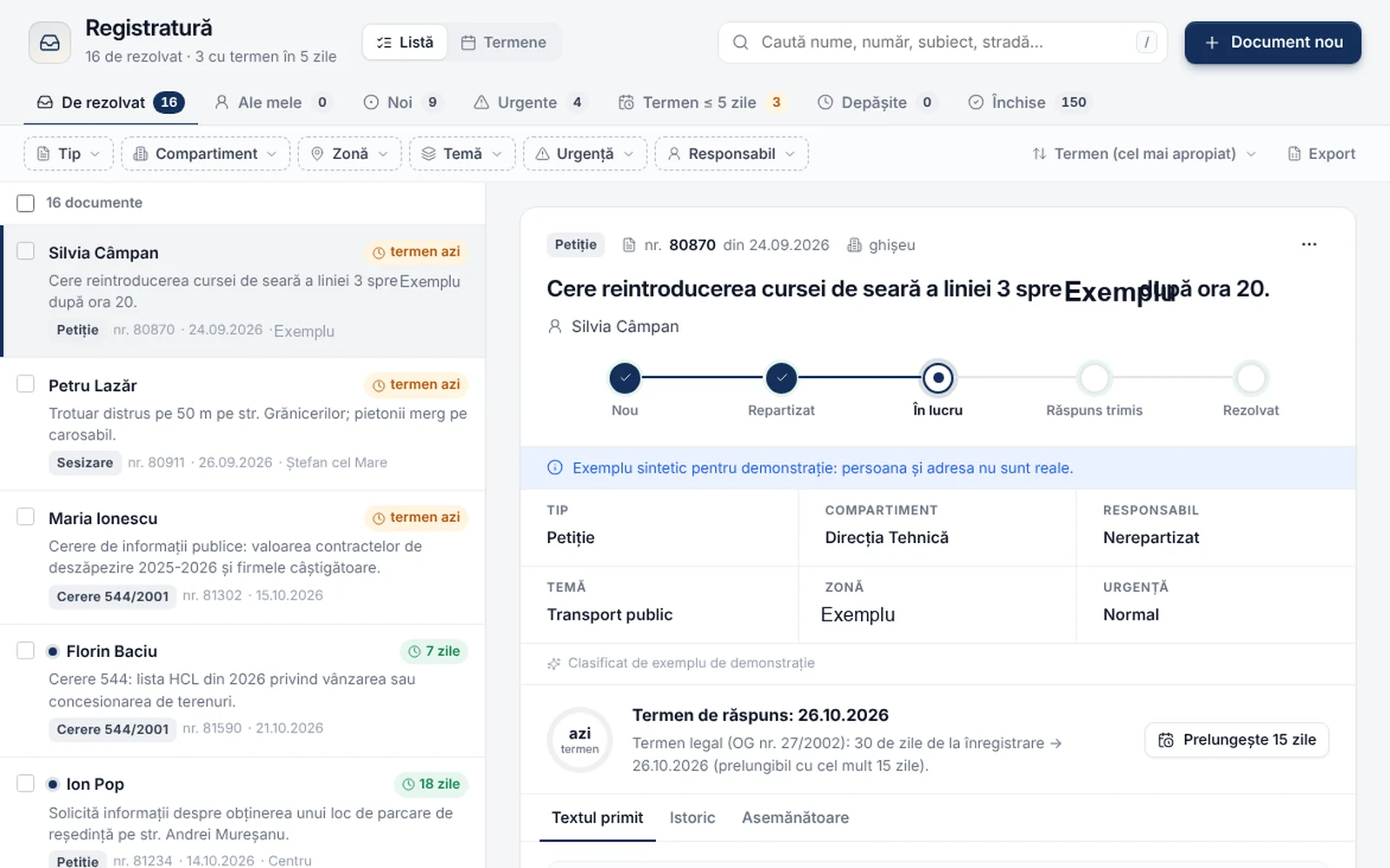Click the magnifier icon in the search box
This screenshot has width=1390, height=868.
pyautogui.click(x=740, y=43)
